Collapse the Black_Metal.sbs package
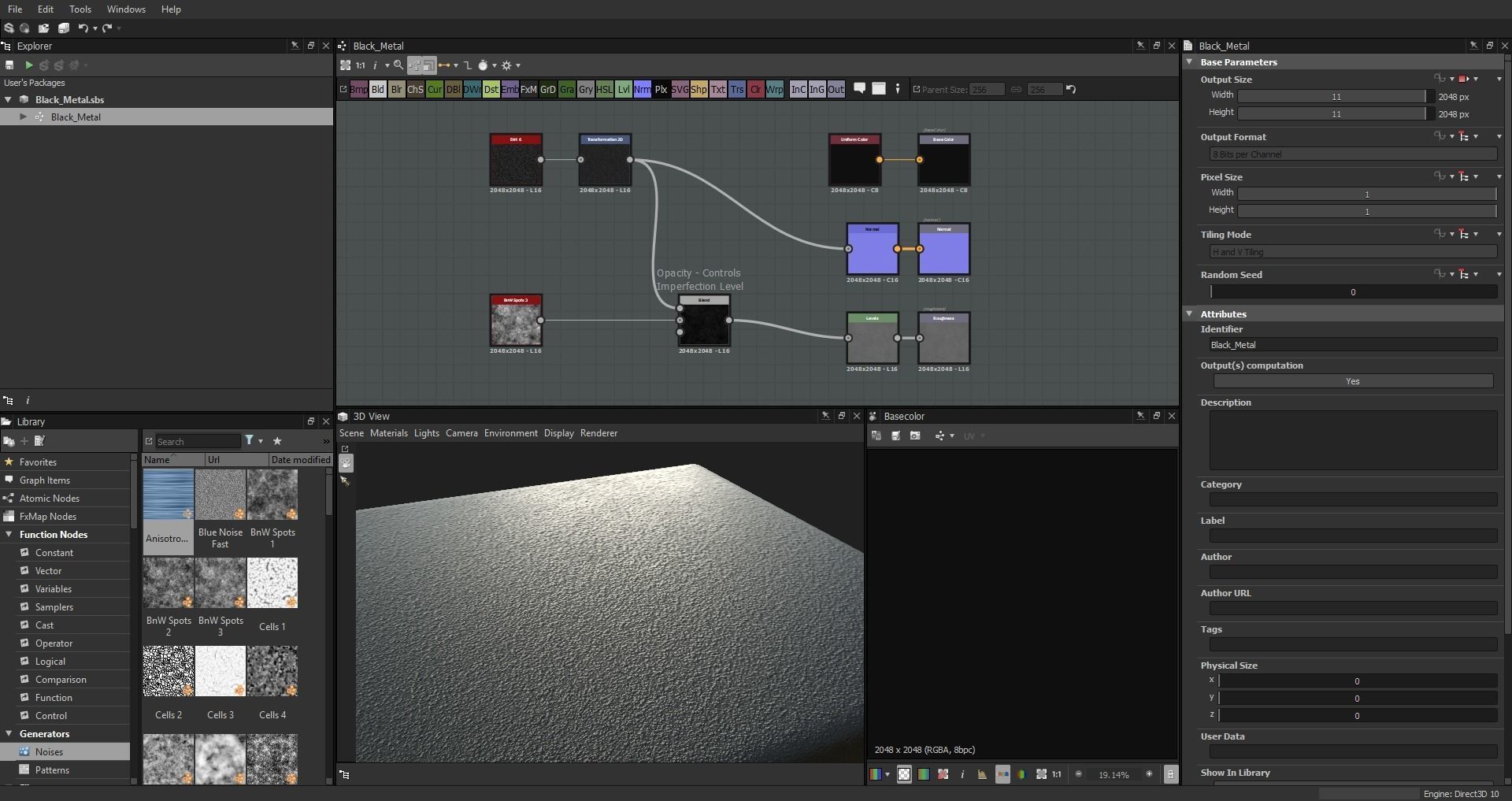The width and height of the screenshot is (1512, 801). coord(8,99)
